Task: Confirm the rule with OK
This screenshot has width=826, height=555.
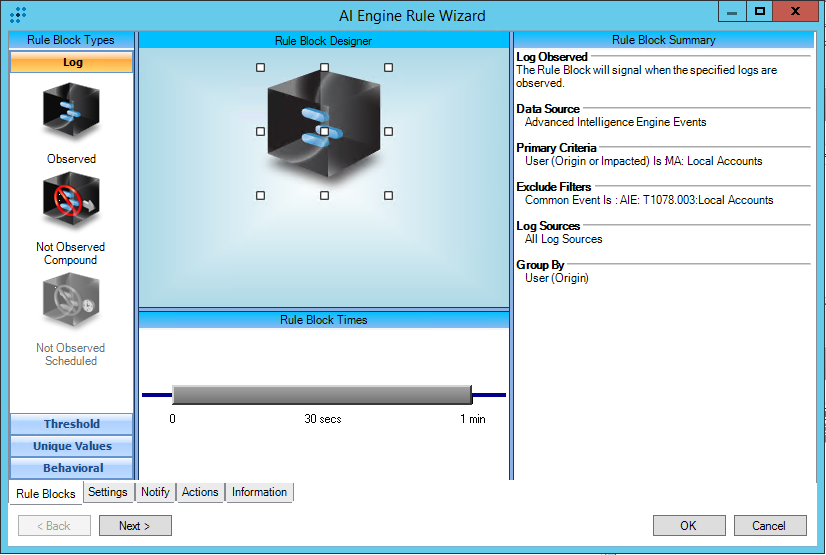Action: (689, 525)
